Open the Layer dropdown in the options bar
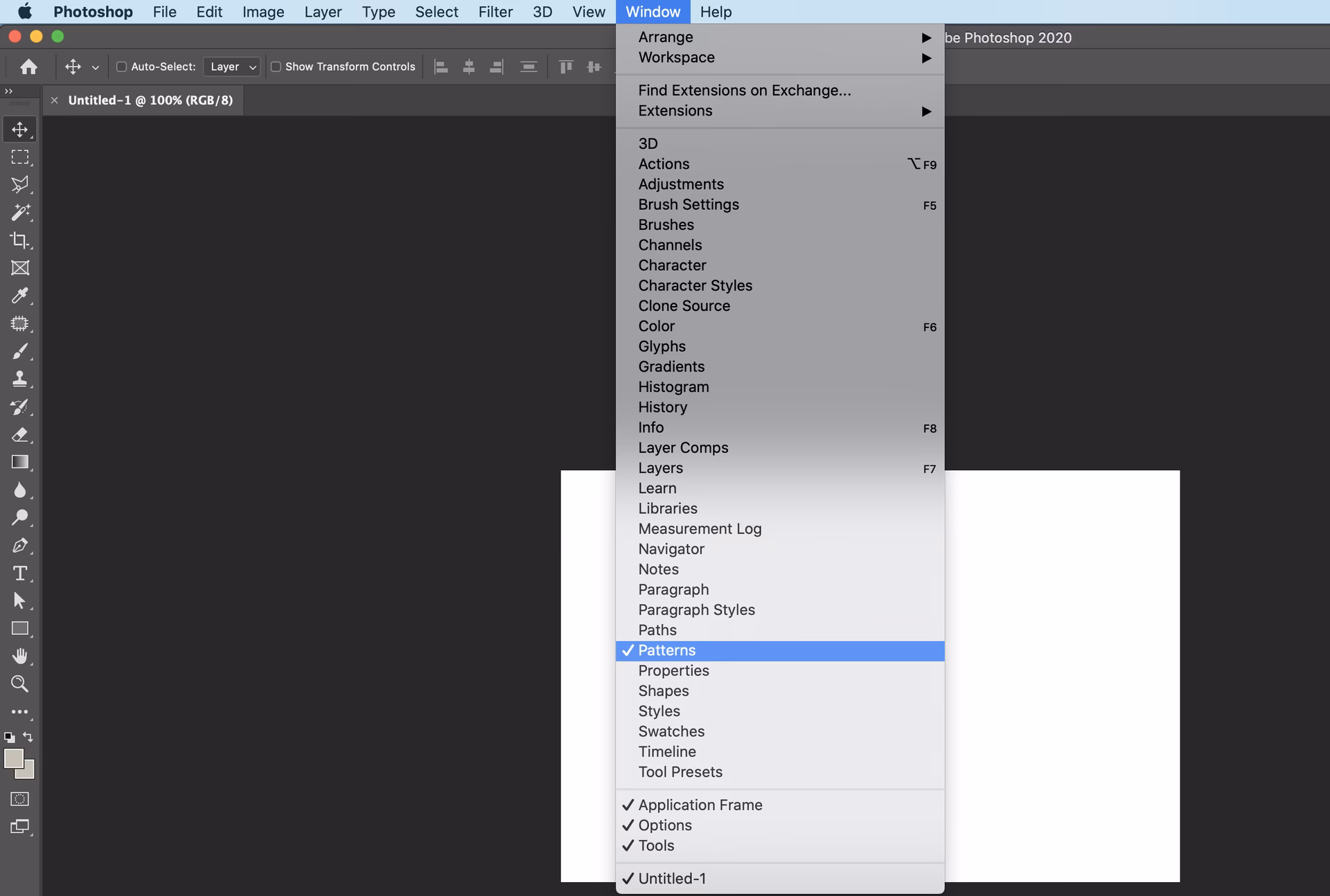This screenshot has width=1330, height=896. pyautogui.click(x=232, y=66)
